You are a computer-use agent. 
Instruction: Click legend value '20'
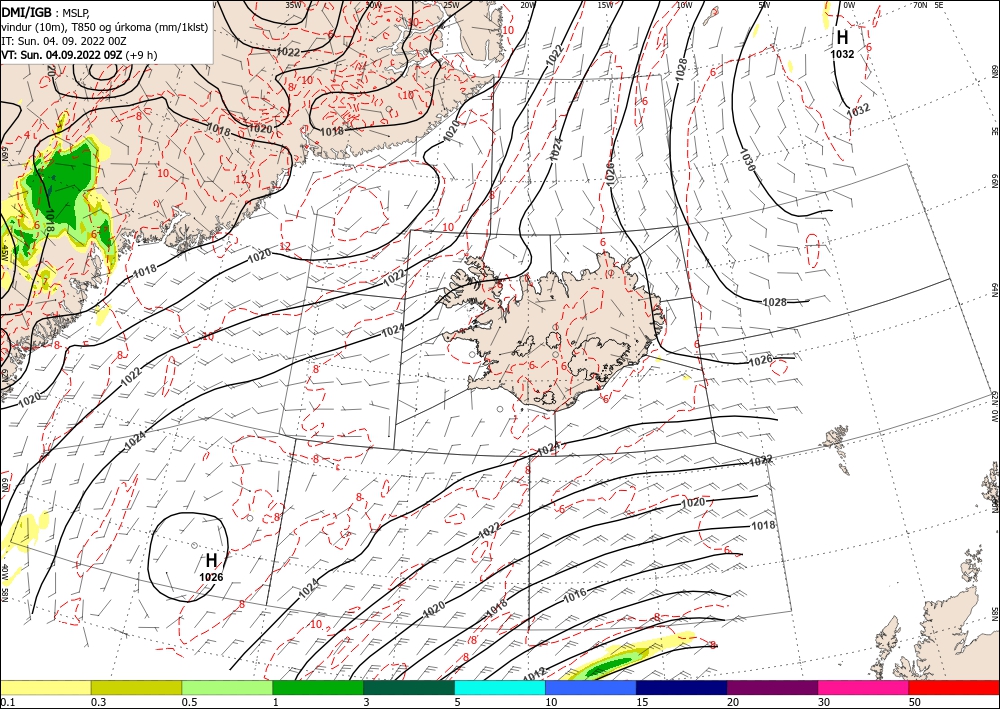[x=733, y=702]
